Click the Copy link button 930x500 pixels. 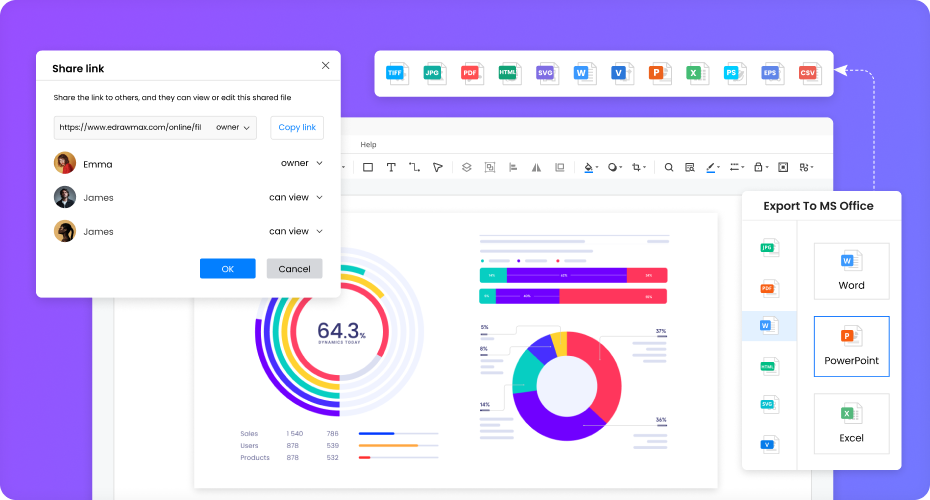(297, 127)
